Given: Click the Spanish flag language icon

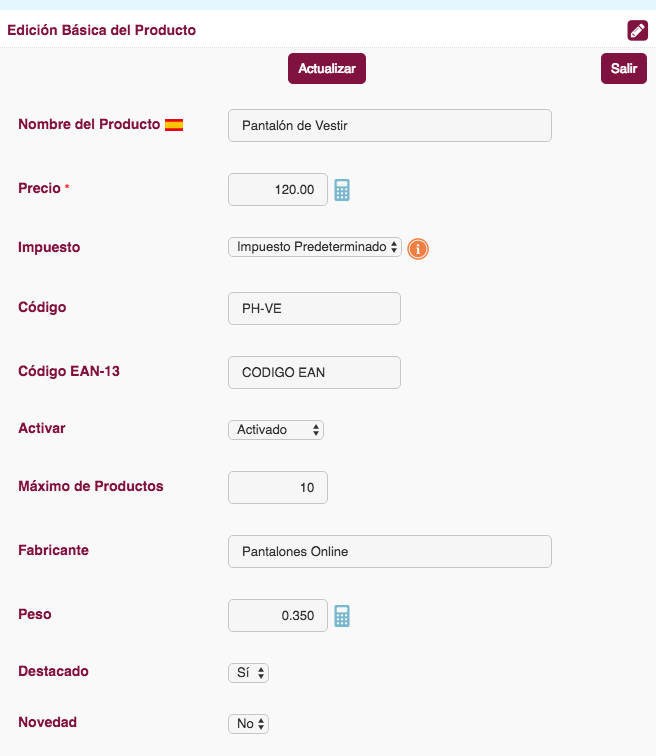Looking at the screenshot, I should point(174,125).
